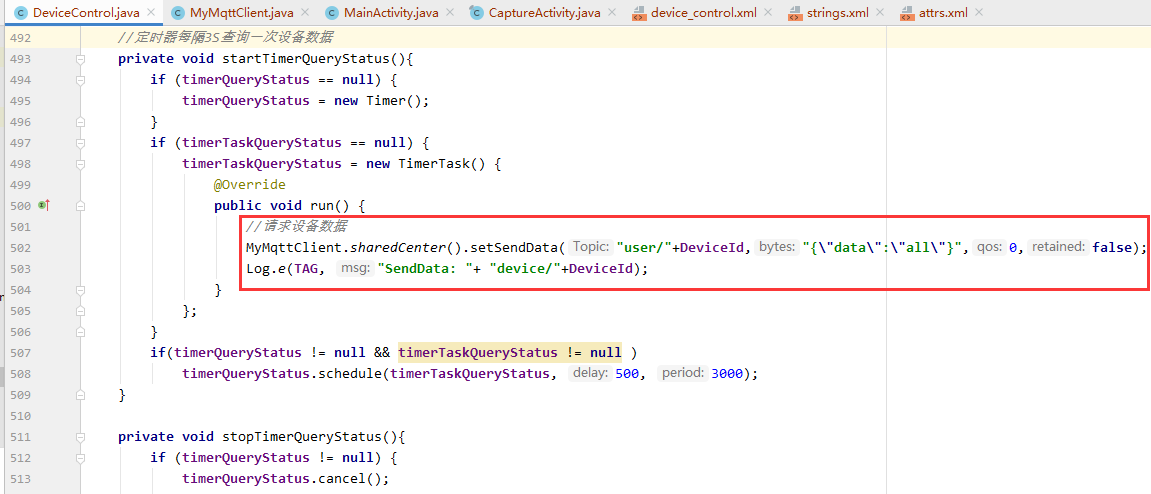Click the fold end marker at line 504
This screenshot has height=494, width=1151.
[x=80, y=290]
